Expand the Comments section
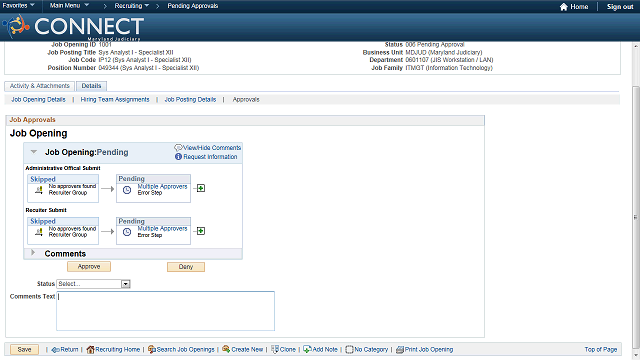 [33, 253]
